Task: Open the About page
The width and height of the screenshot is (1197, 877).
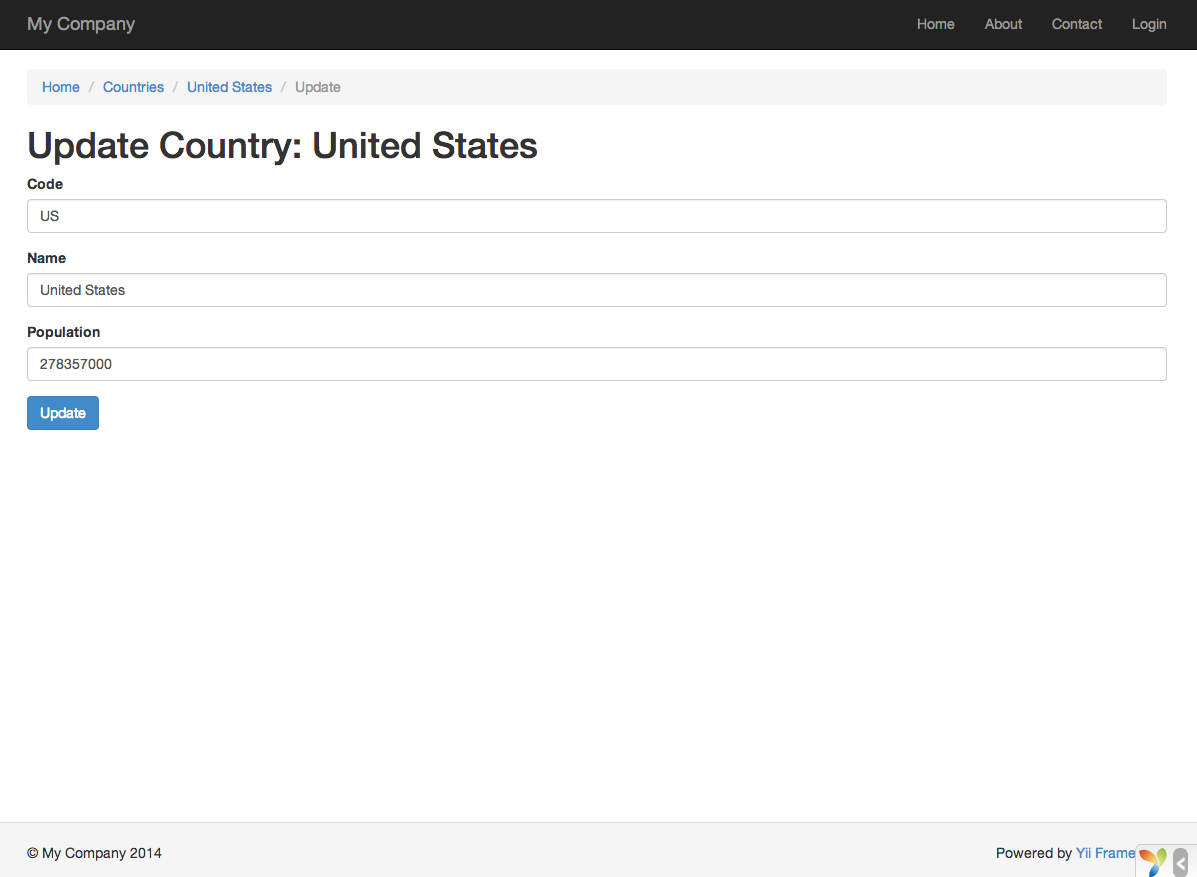Action: 1003,24
